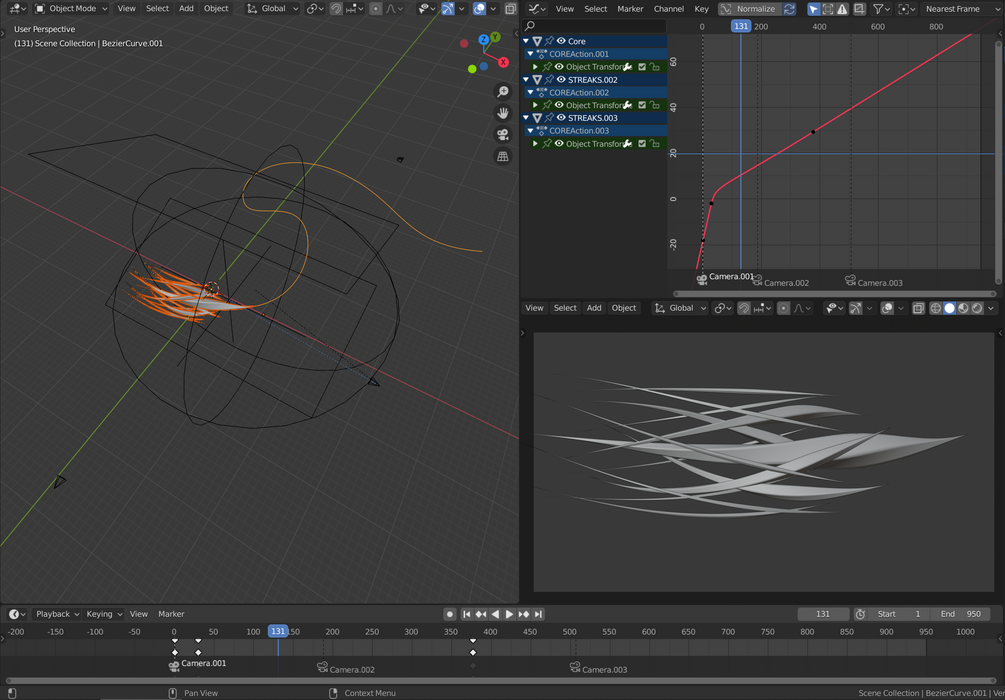Toggle only selected arrow filter icon
Screen dimensions: 1005x700
click(x=813, y=9)
